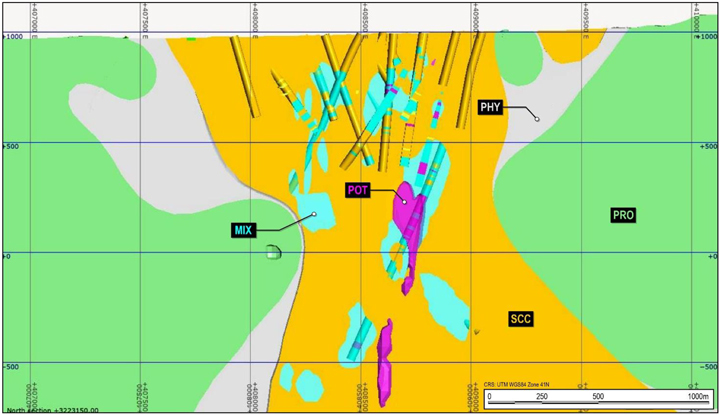Click the scale bar 1000m label
Image resolution: width=720 pixels, height=415 pixels.
[x=698, y=396]
